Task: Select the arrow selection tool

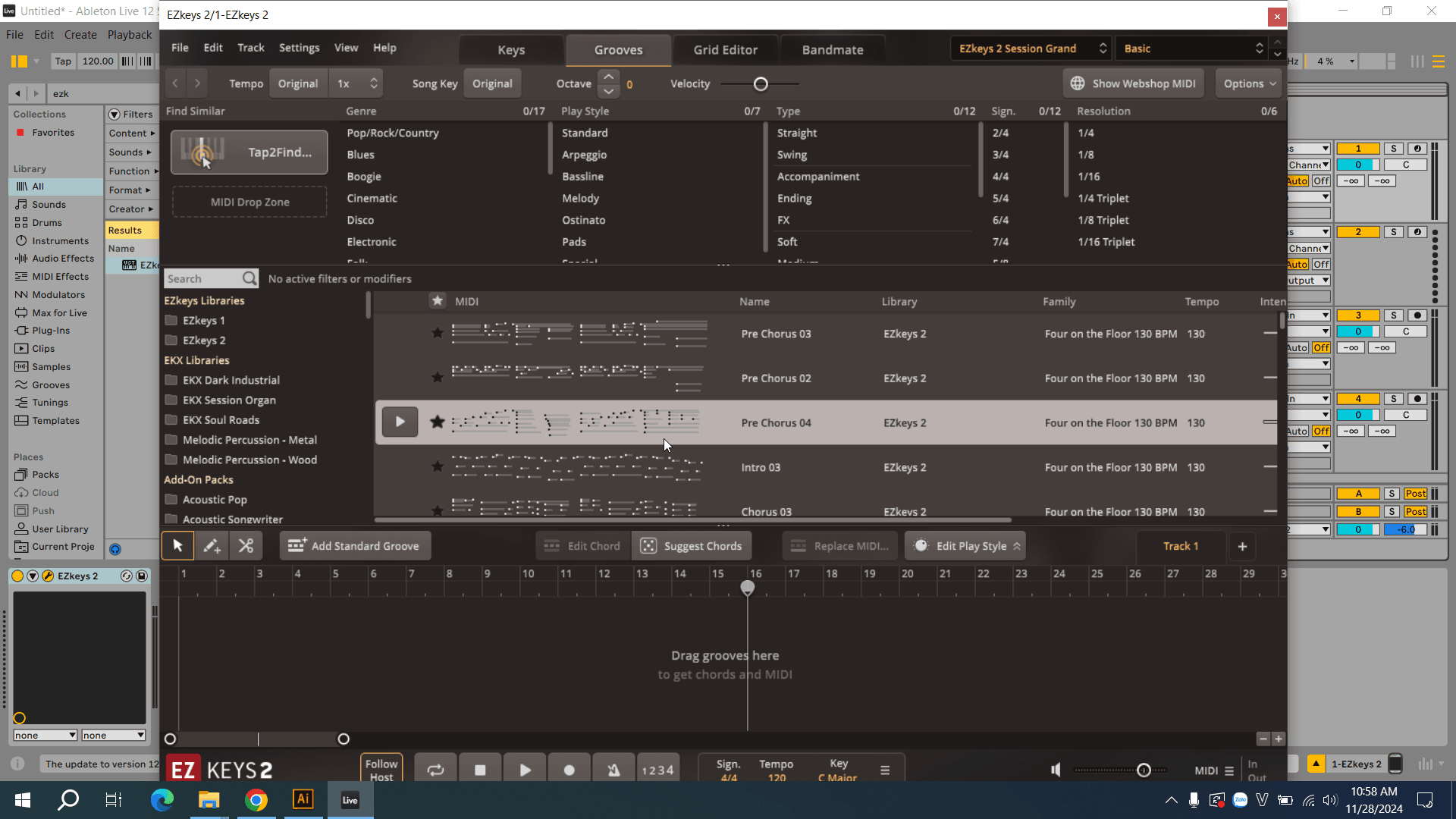Action: point(177,545)
